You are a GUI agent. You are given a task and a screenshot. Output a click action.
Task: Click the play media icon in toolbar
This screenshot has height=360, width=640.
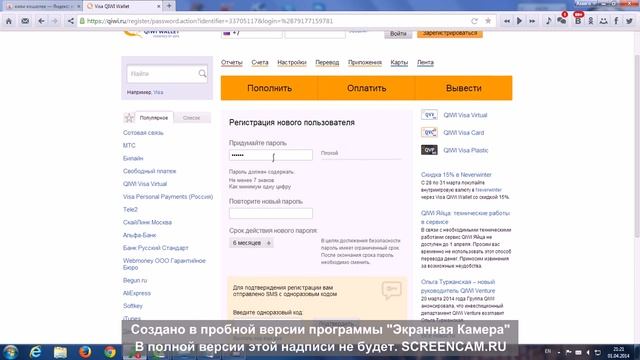pos(519,21)
